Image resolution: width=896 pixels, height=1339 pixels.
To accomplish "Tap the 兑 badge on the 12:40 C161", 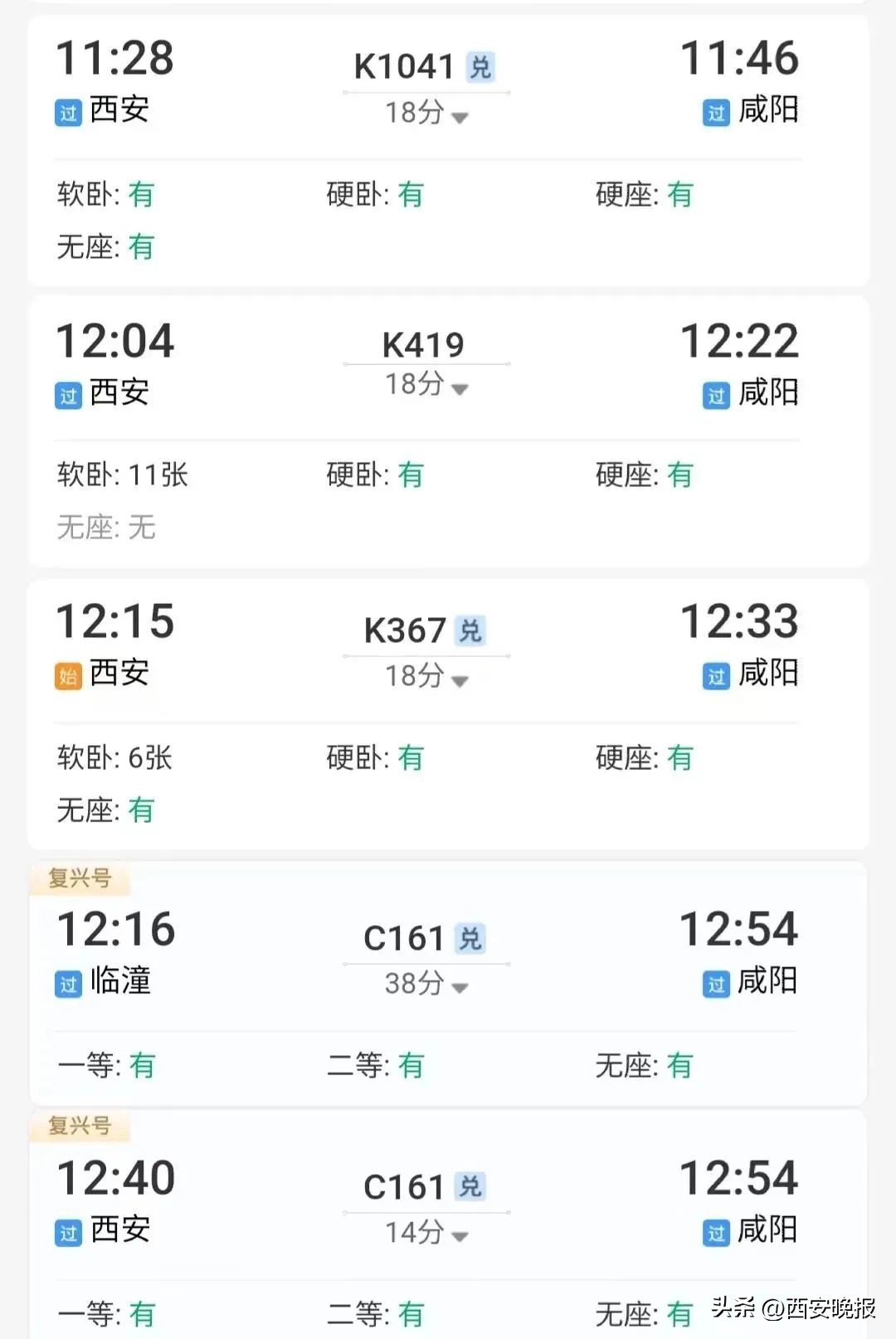I will (470, 1186).
